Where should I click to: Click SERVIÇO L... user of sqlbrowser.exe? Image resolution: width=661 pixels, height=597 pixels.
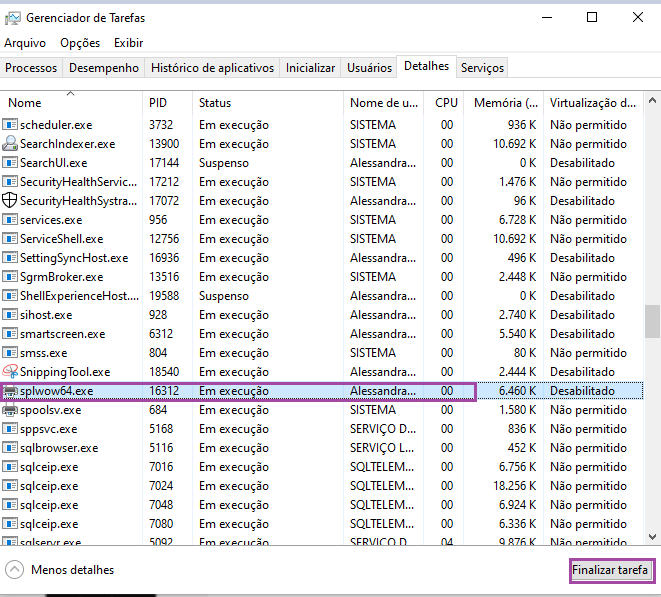point(382,448)
